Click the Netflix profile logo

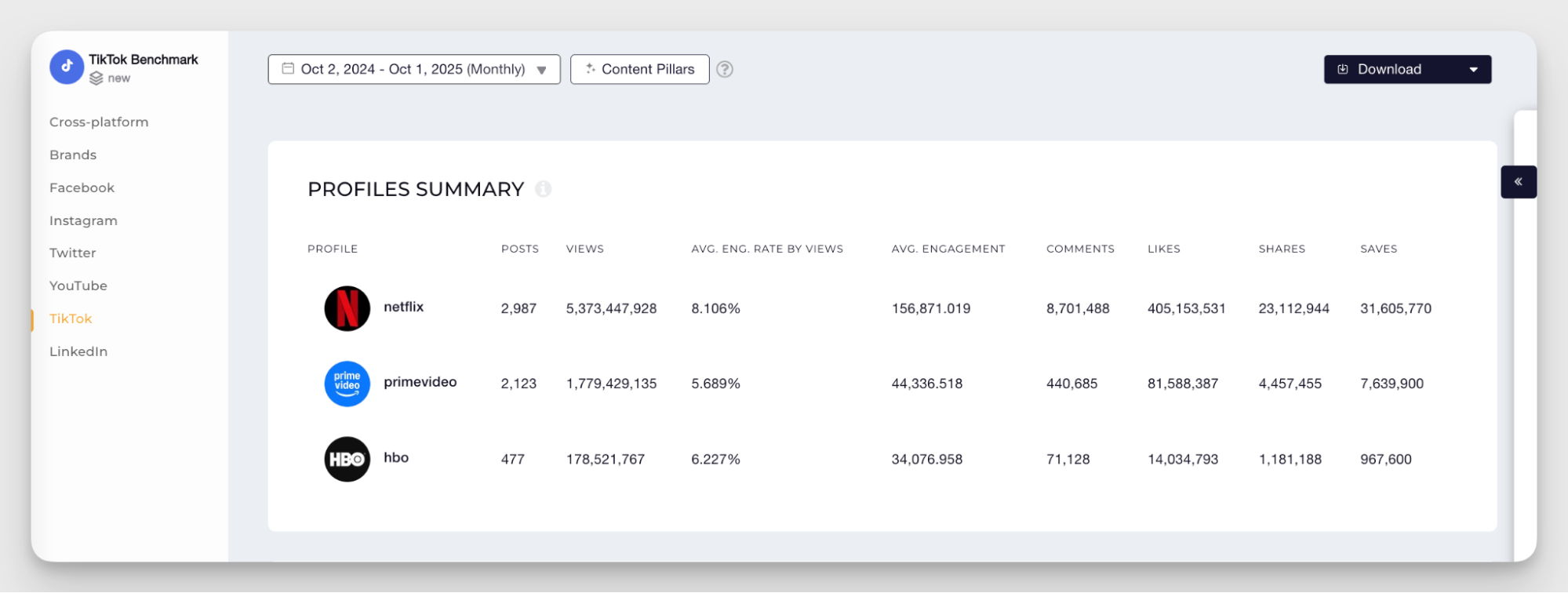click(347, 308)
